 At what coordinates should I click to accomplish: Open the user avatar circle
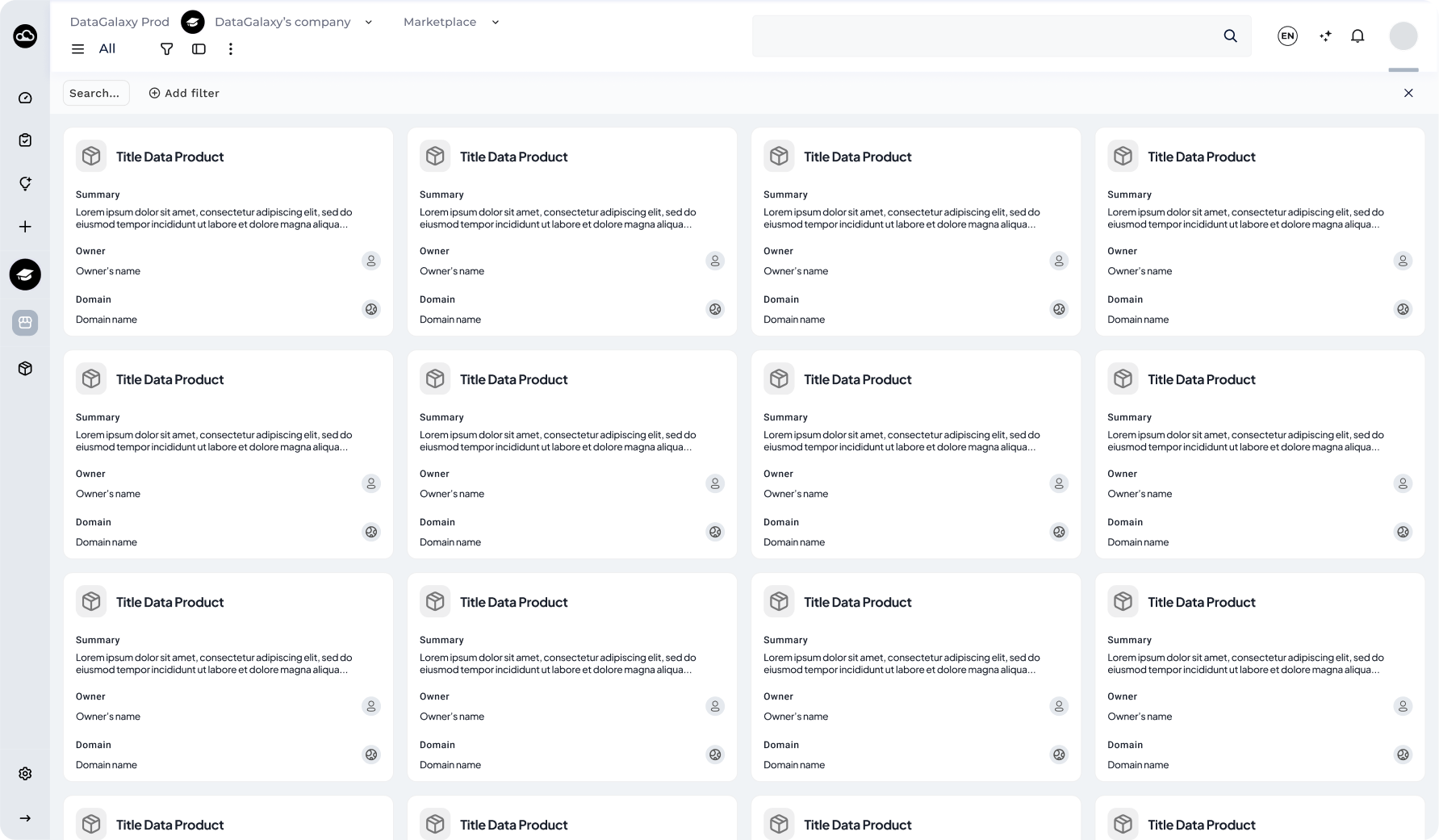[x=1403, y=36]
